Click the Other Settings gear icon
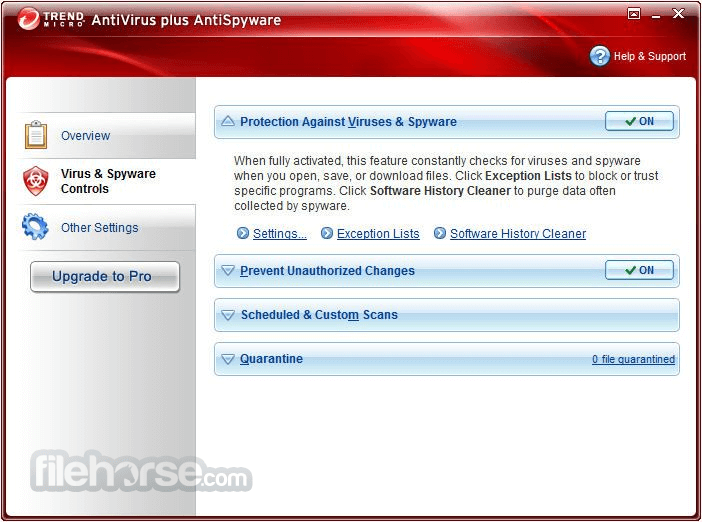 (35, 227)
